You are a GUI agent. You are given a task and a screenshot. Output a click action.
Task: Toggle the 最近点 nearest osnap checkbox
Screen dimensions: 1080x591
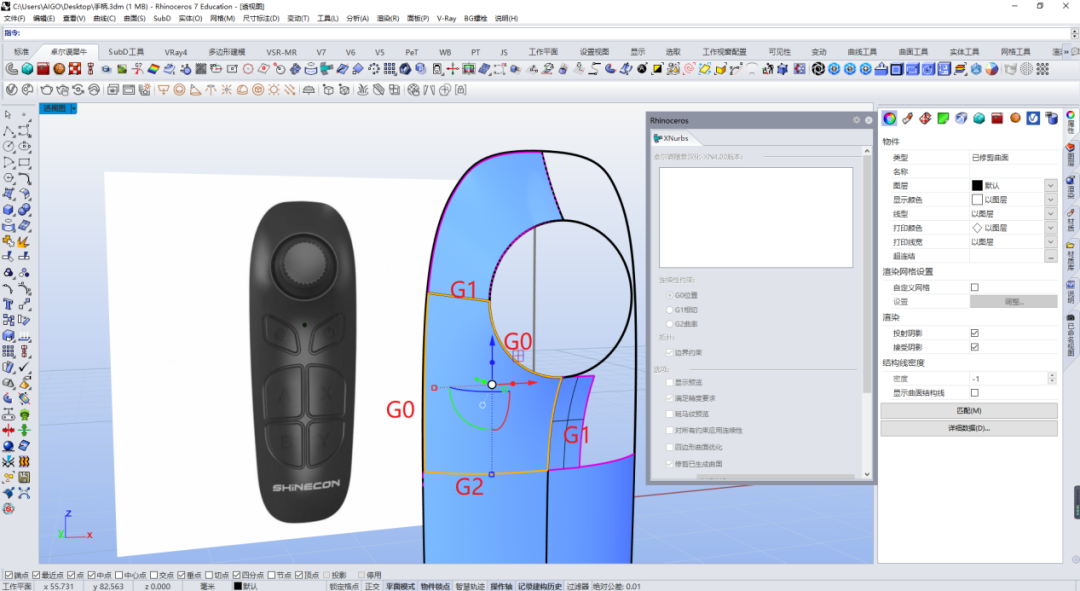pyautogui.click(x=37, y=575)
